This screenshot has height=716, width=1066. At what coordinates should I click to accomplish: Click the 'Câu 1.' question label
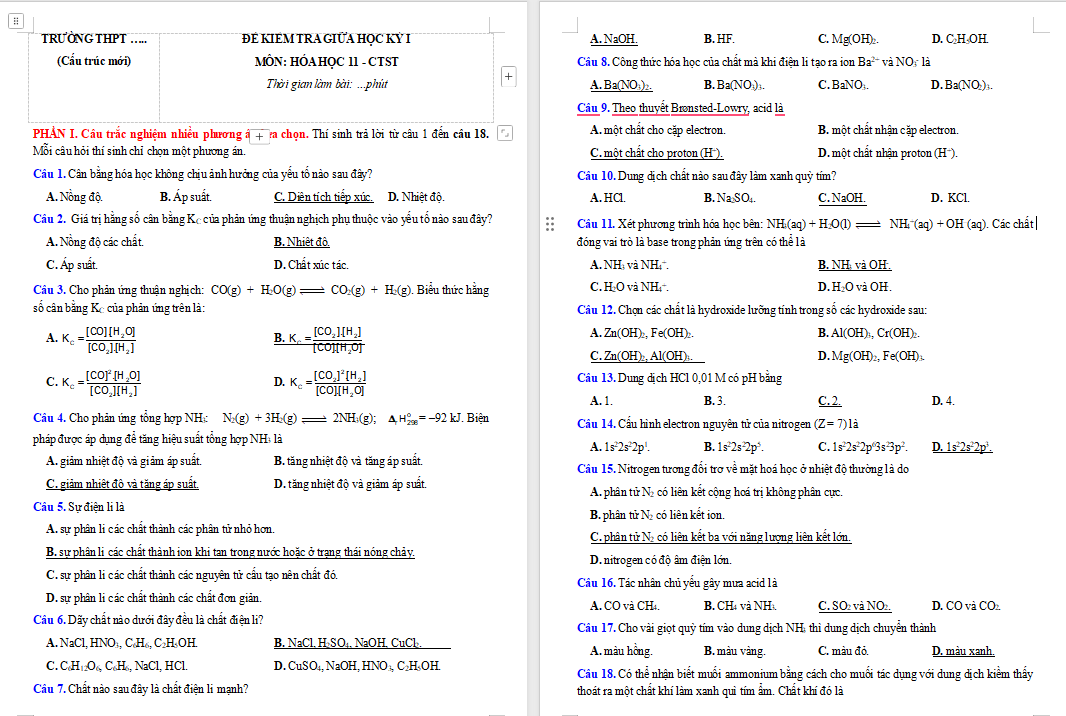pyautogui.click(x=49, y=174)
